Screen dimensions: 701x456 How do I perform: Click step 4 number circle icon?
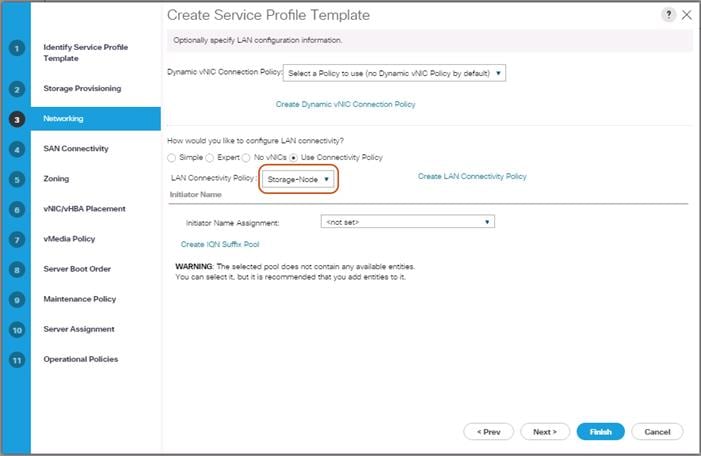point(16,149)
